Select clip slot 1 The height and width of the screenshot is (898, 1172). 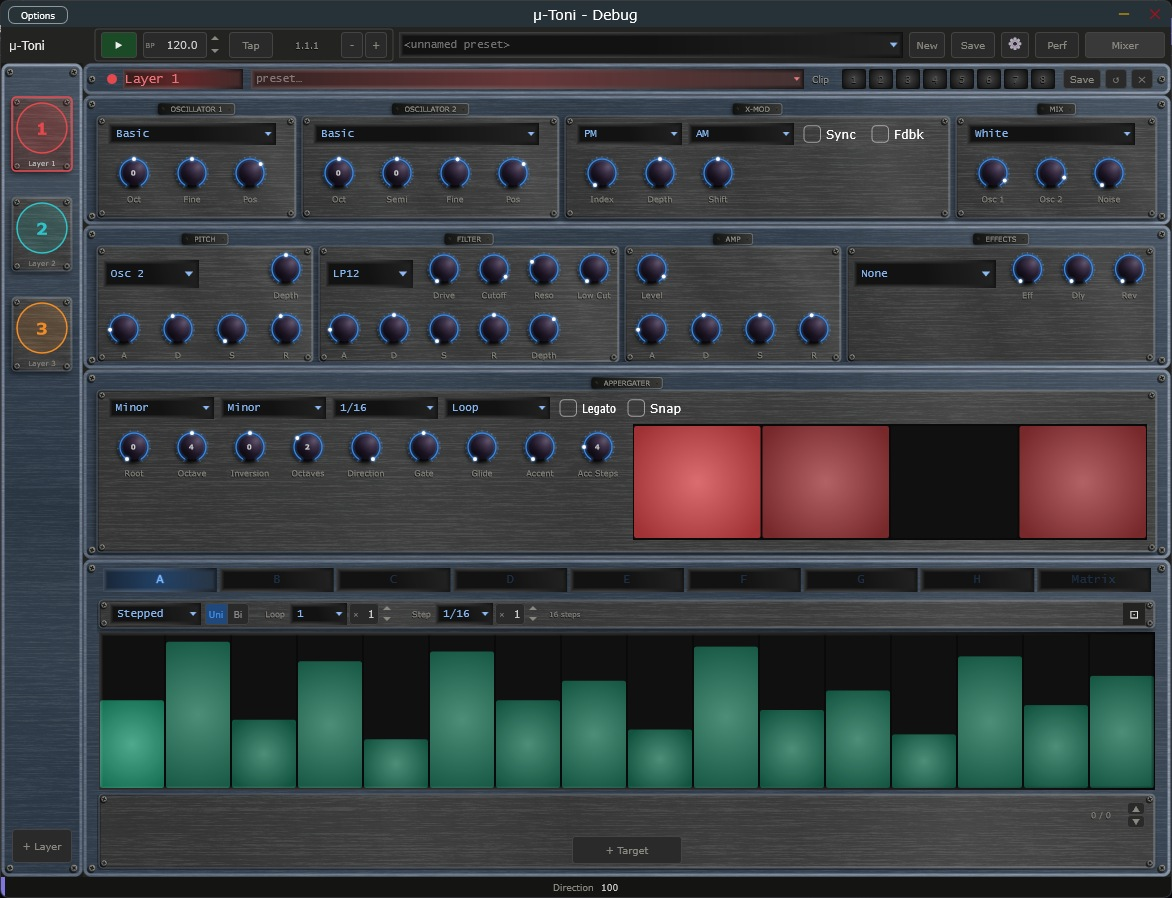[854, 79]
